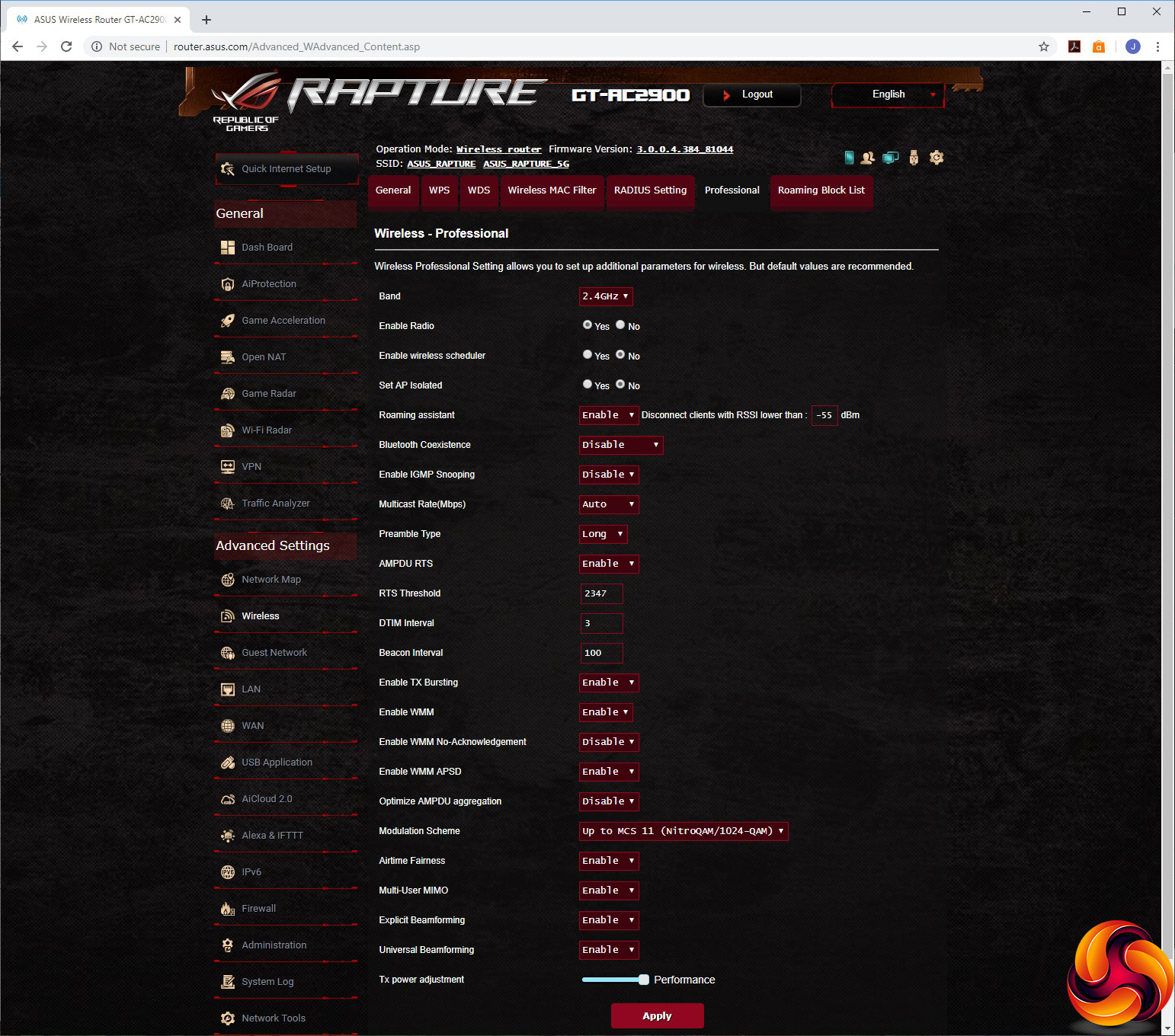Open the Bluetooth Coexistence dropdown
Image resolution: width=1175 pixels, height=1036 pixels.
[x=621, y=445]
